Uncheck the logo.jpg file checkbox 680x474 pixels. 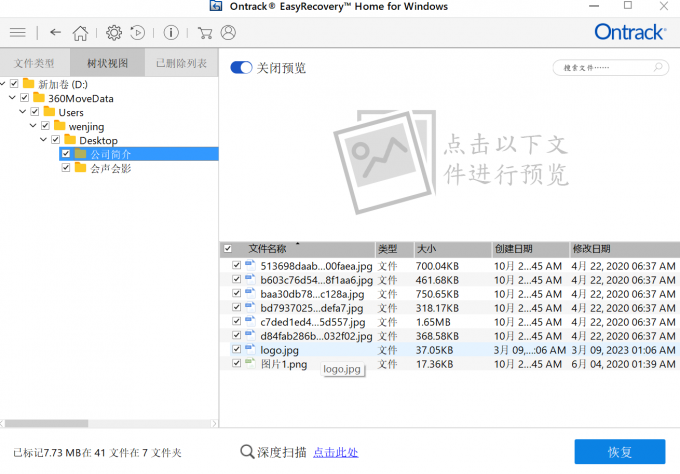[236, 349]
